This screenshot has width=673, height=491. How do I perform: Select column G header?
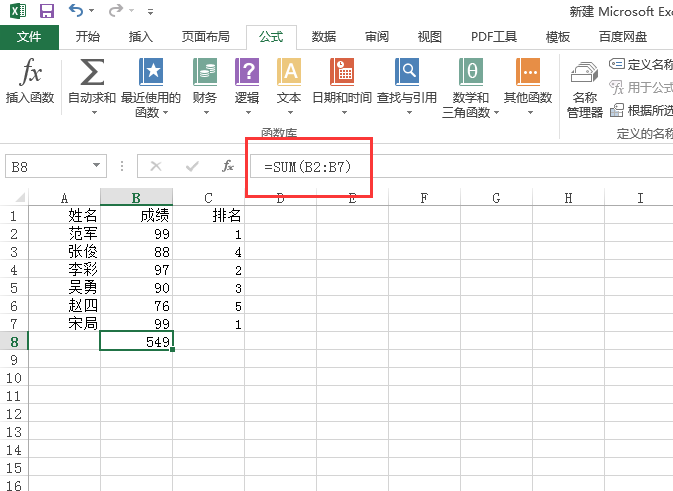(496, 198)
